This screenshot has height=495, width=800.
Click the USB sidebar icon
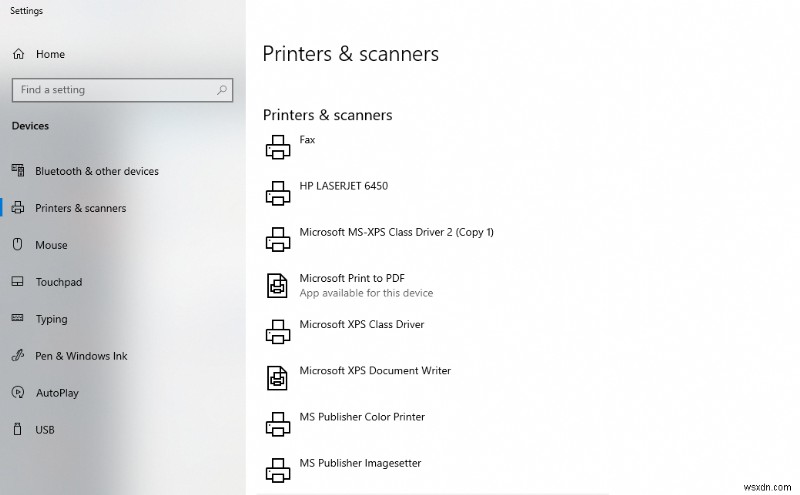pyautogui.click(x=18, y=429)
